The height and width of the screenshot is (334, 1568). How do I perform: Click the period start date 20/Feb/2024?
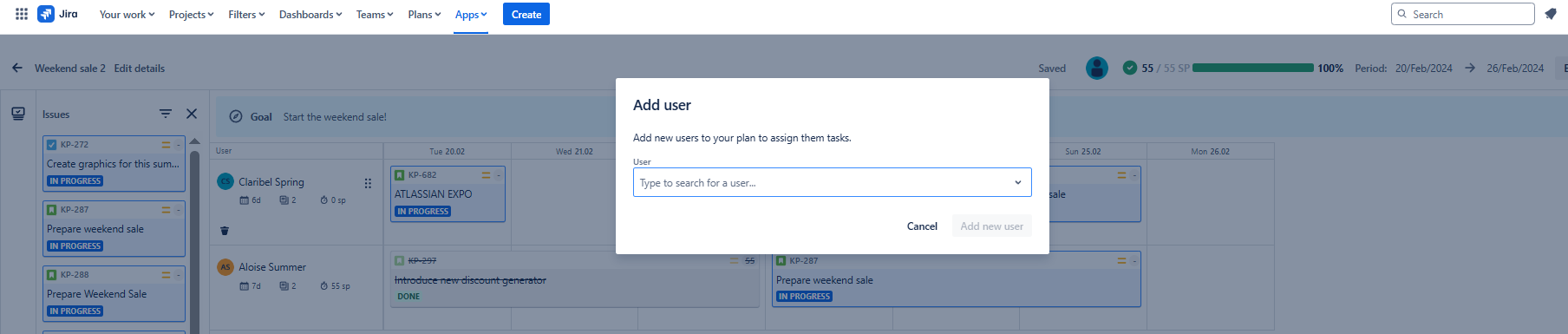point(1424,69)
